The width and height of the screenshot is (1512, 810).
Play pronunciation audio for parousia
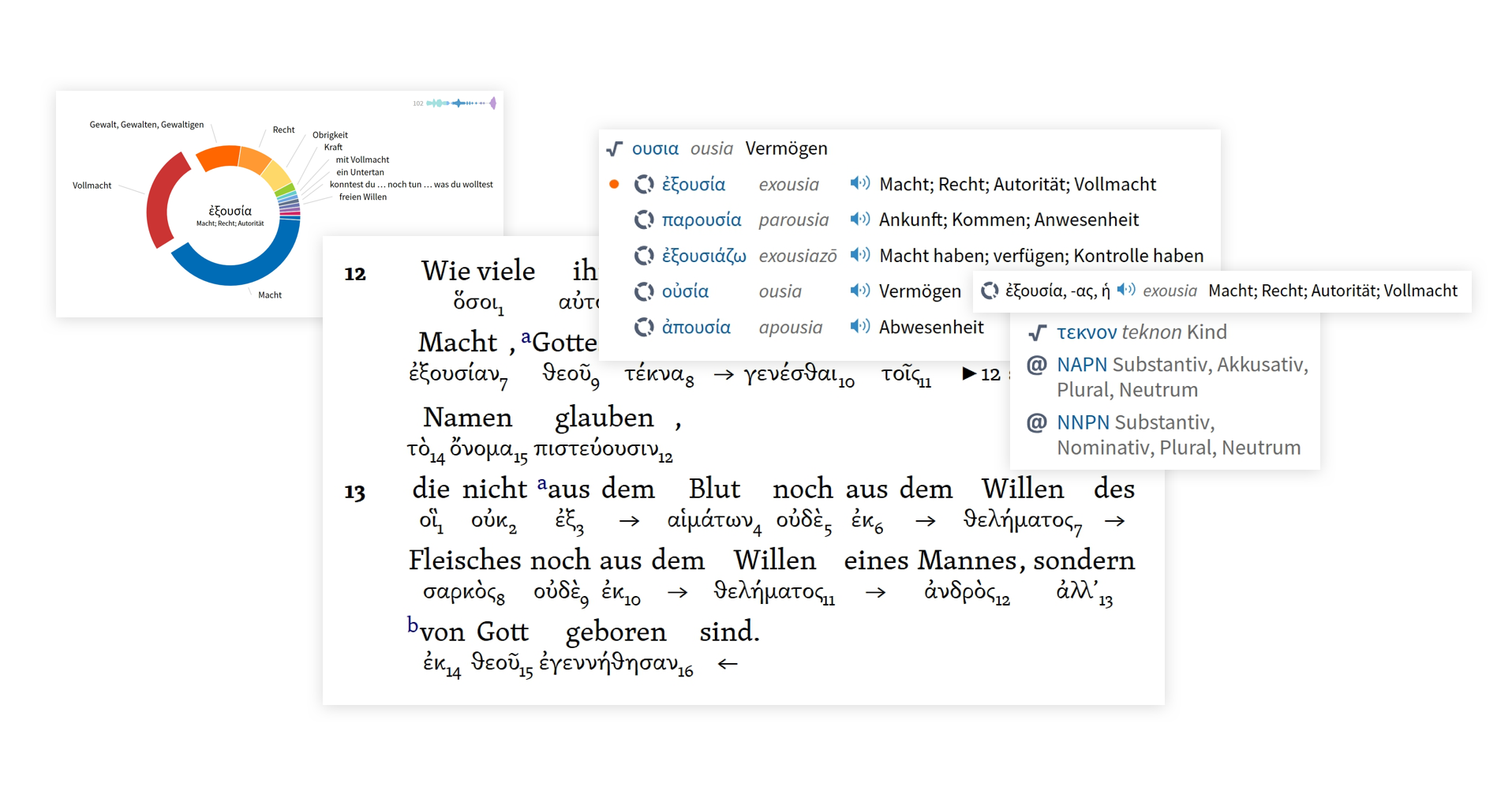click(860, 219)
